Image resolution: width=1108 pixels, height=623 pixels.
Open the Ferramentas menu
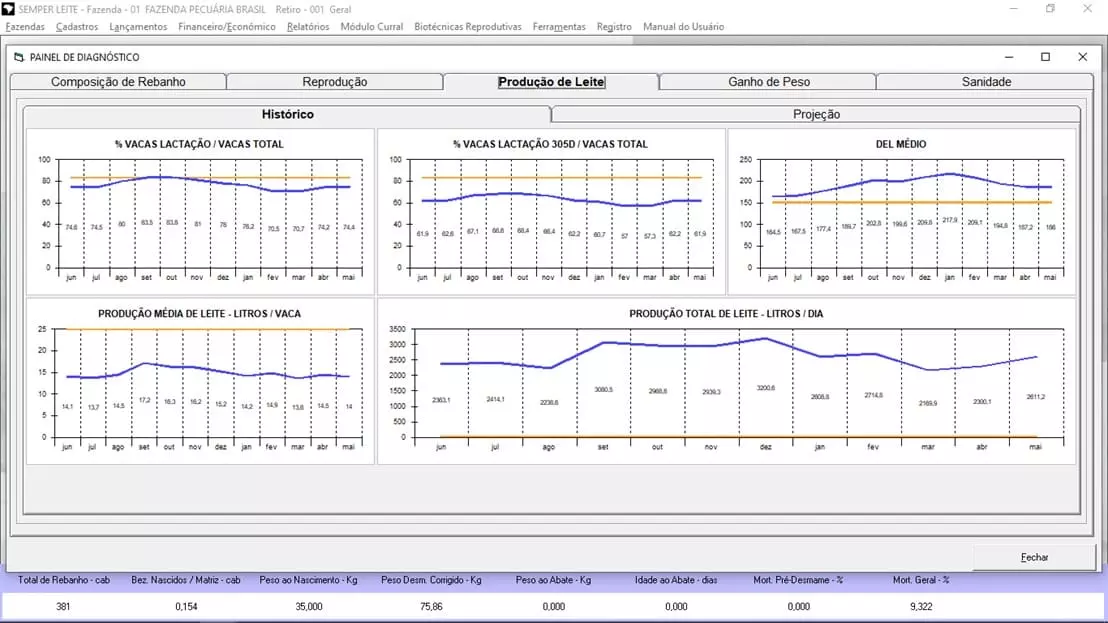click(x=559, y=27)
